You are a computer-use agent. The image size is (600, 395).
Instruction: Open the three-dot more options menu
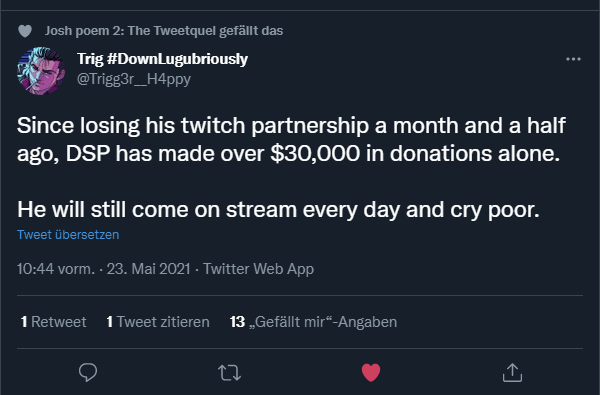point(573,59)
